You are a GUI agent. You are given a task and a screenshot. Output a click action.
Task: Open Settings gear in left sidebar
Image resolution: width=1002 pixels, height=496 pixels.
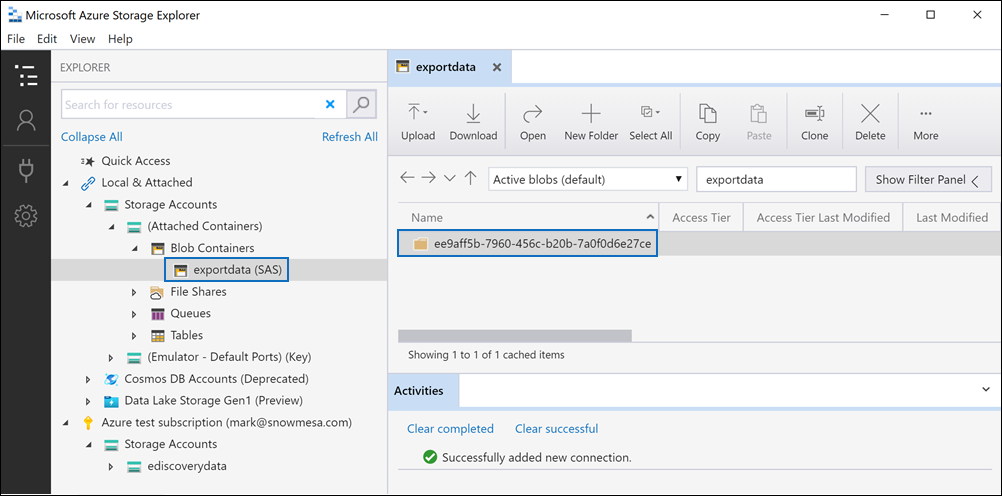[x=26, y=215]
